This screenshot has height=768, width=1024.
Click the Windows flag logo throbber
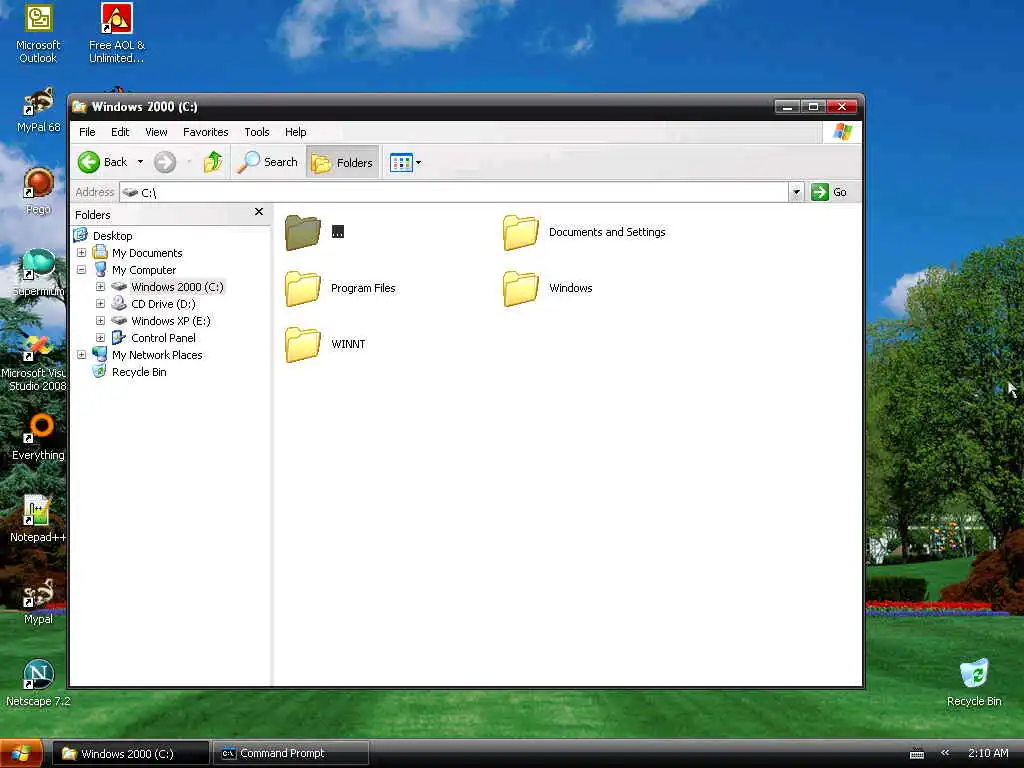point(842,132)
